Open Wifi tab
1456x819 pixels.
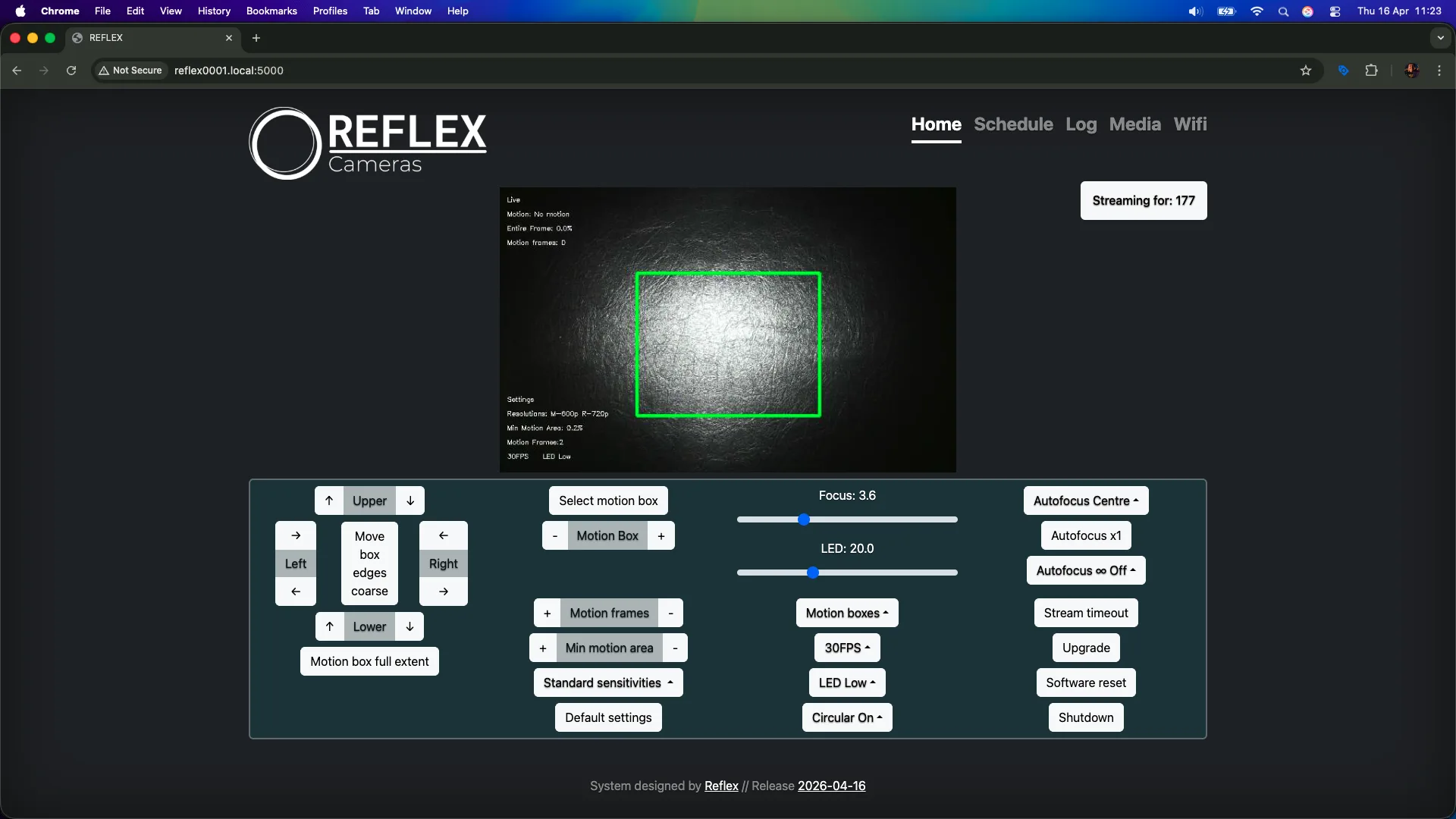(1190, 124)
